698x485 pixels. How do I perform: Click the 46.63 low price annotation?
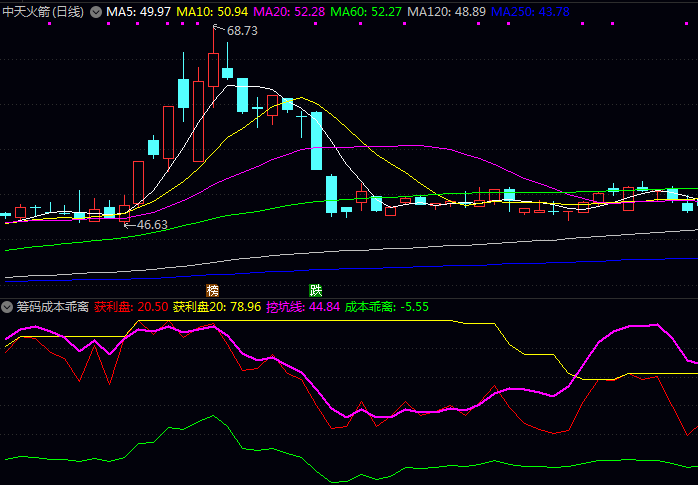(x=152, y=225)
